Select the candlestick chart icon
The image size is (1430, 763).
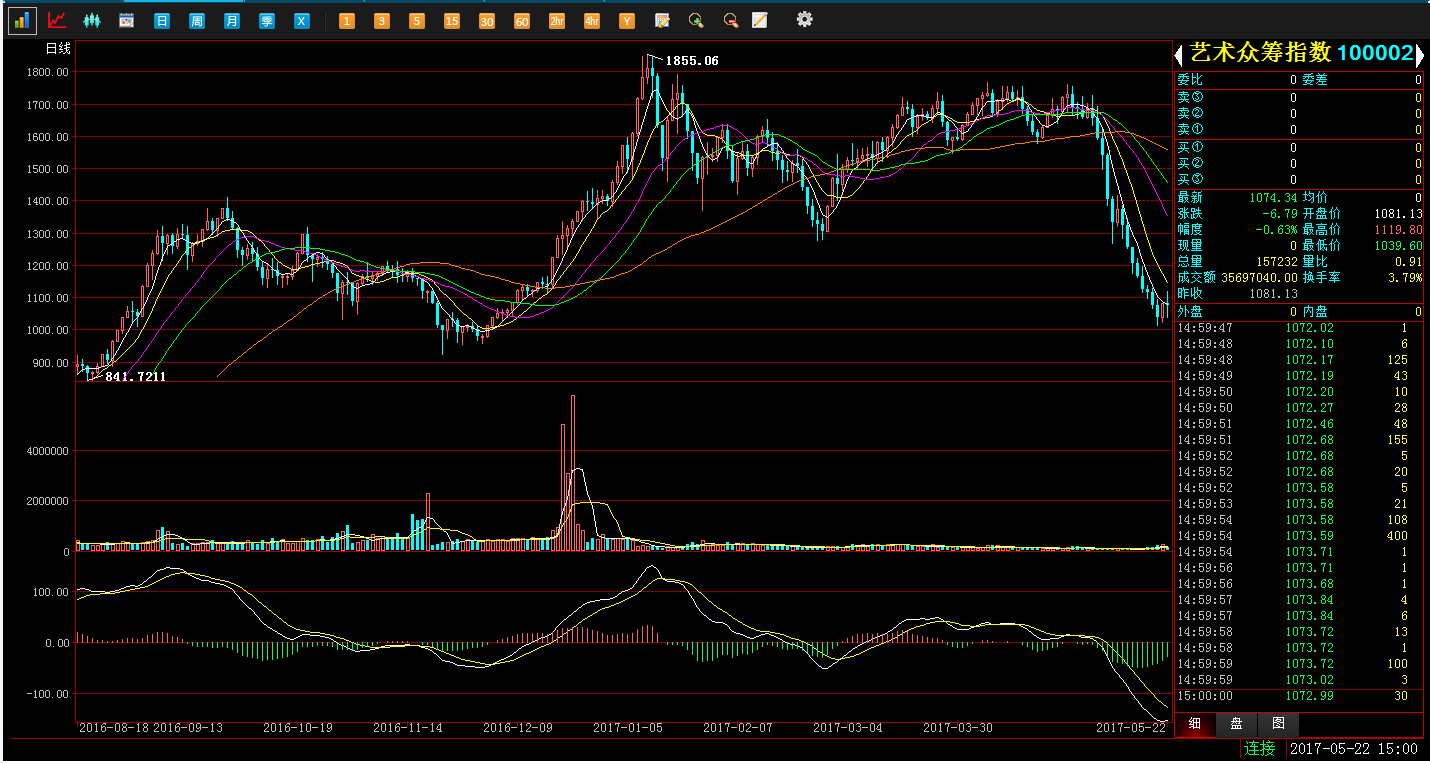tap(92, 20)
